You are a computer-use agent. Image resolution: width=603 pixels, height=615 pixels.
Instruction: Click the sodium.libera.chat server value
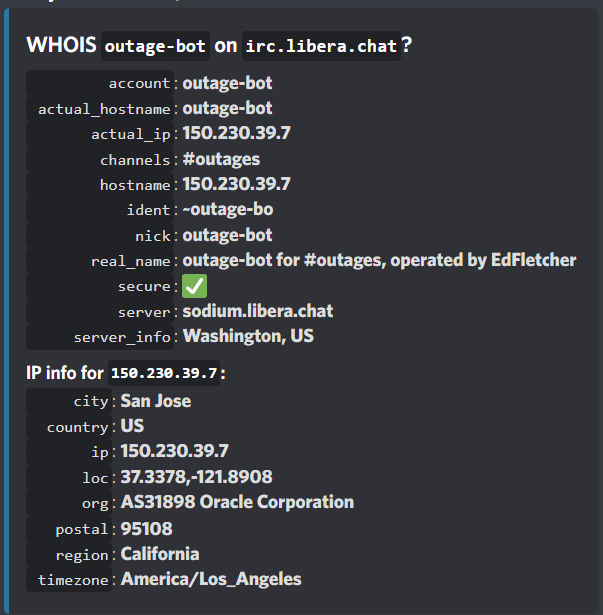pos(258,311)
